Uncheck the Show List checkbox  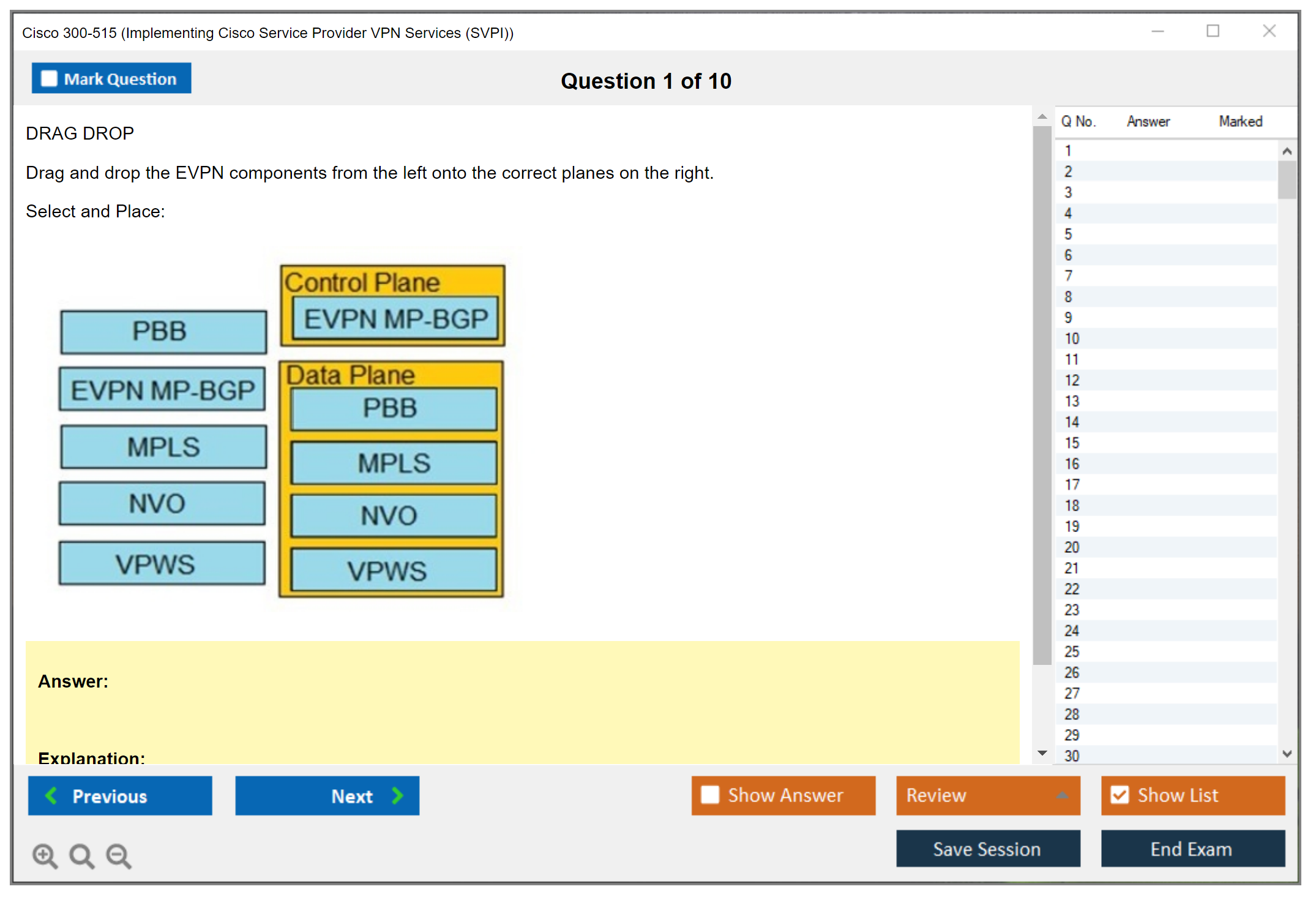pyautogui.click(x=1120, y=795)
